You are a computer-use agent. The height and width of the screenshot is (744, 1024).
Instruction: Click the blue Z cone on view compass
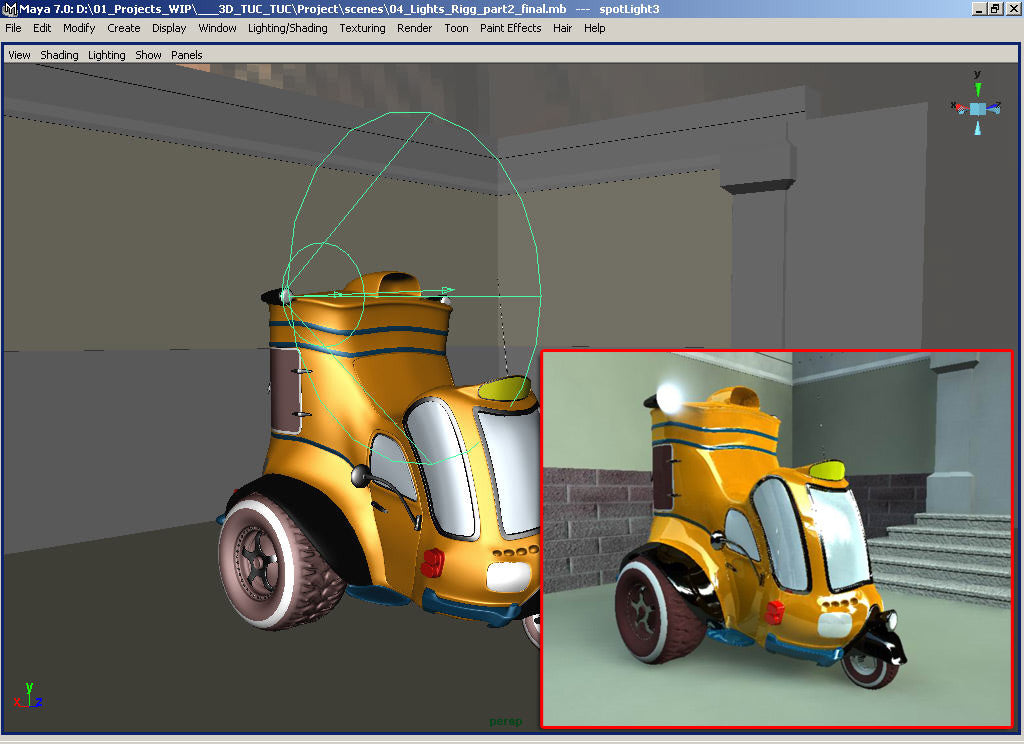[994, 108]
